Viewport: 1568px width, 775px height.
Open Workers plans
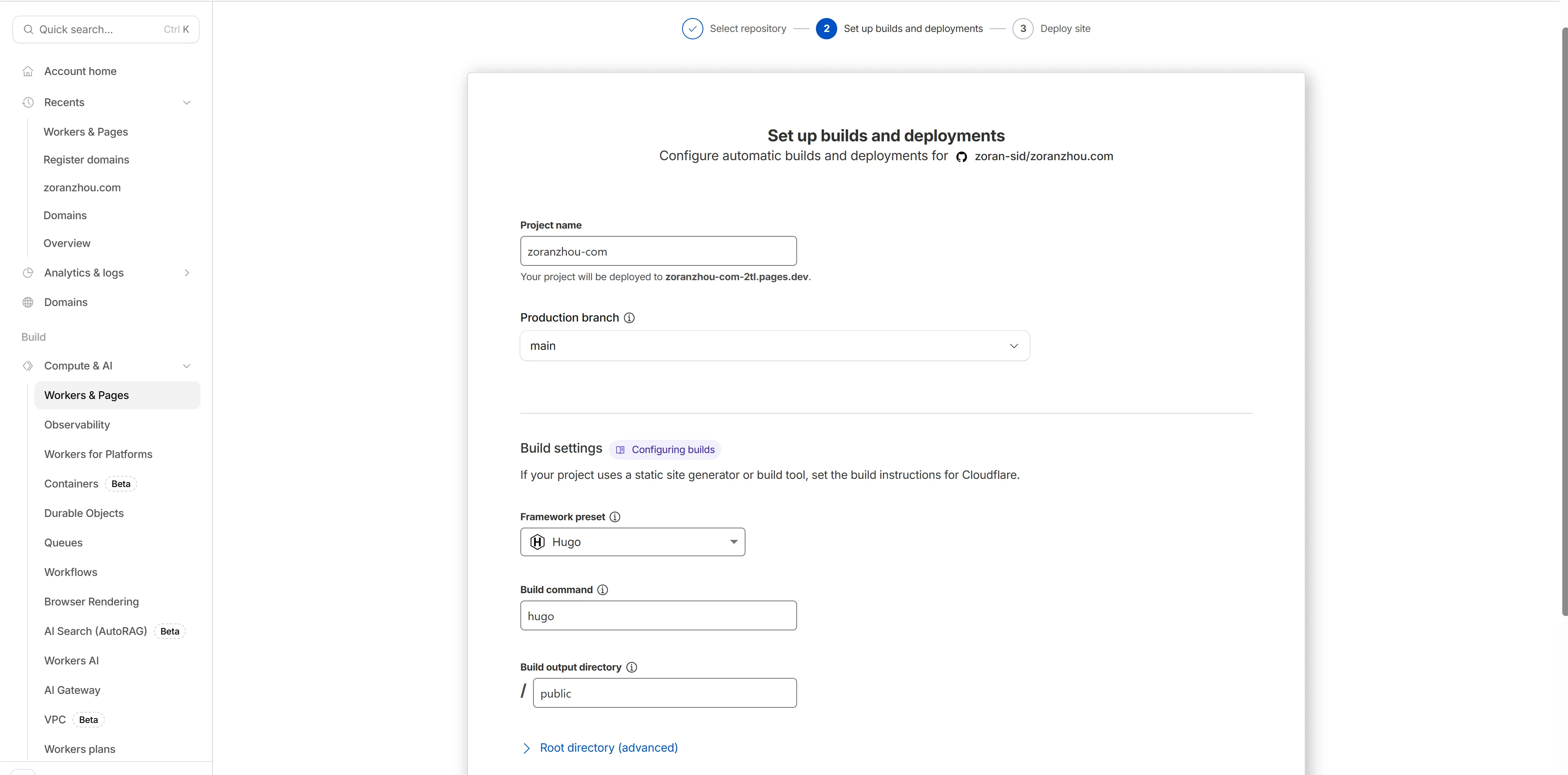coord(80,750)
